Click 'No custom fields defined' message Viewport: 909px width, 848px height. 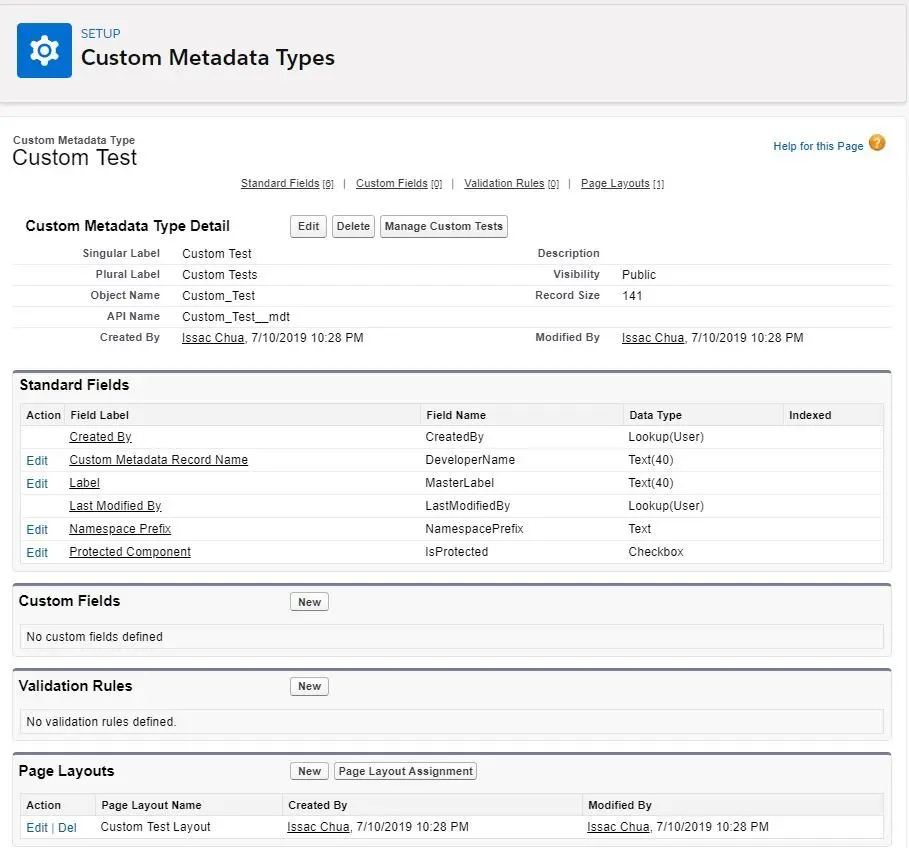(94, 637)
